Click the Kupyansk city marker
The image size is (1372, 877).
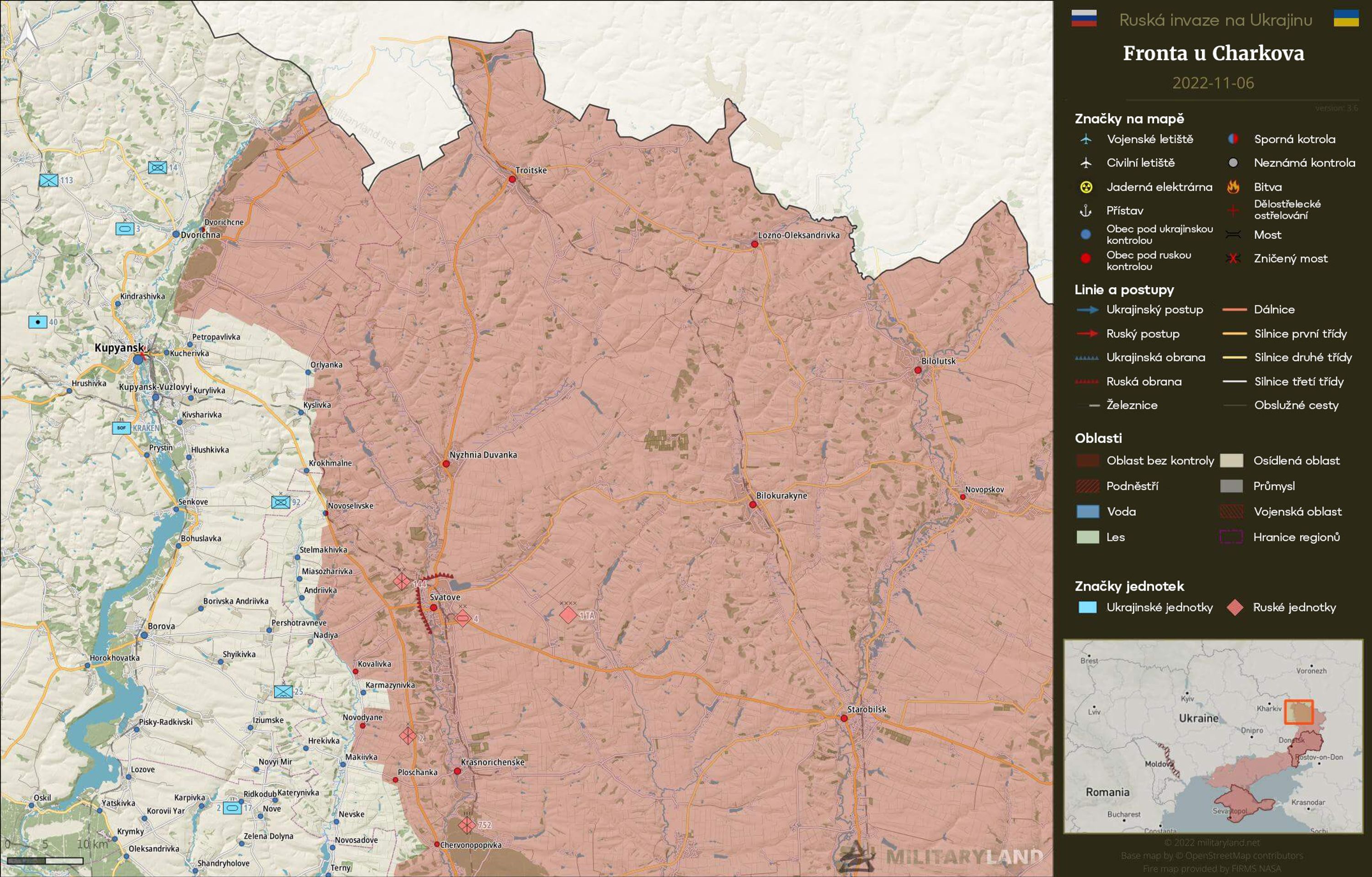click(138, 359)
